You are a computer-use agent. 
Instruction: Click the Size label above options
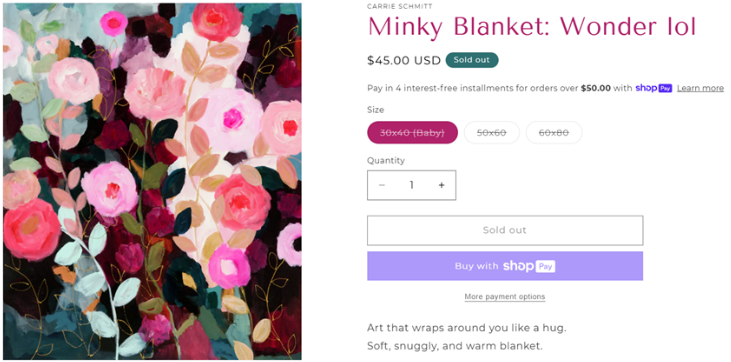pyautogui.click(x=375, y=110)
